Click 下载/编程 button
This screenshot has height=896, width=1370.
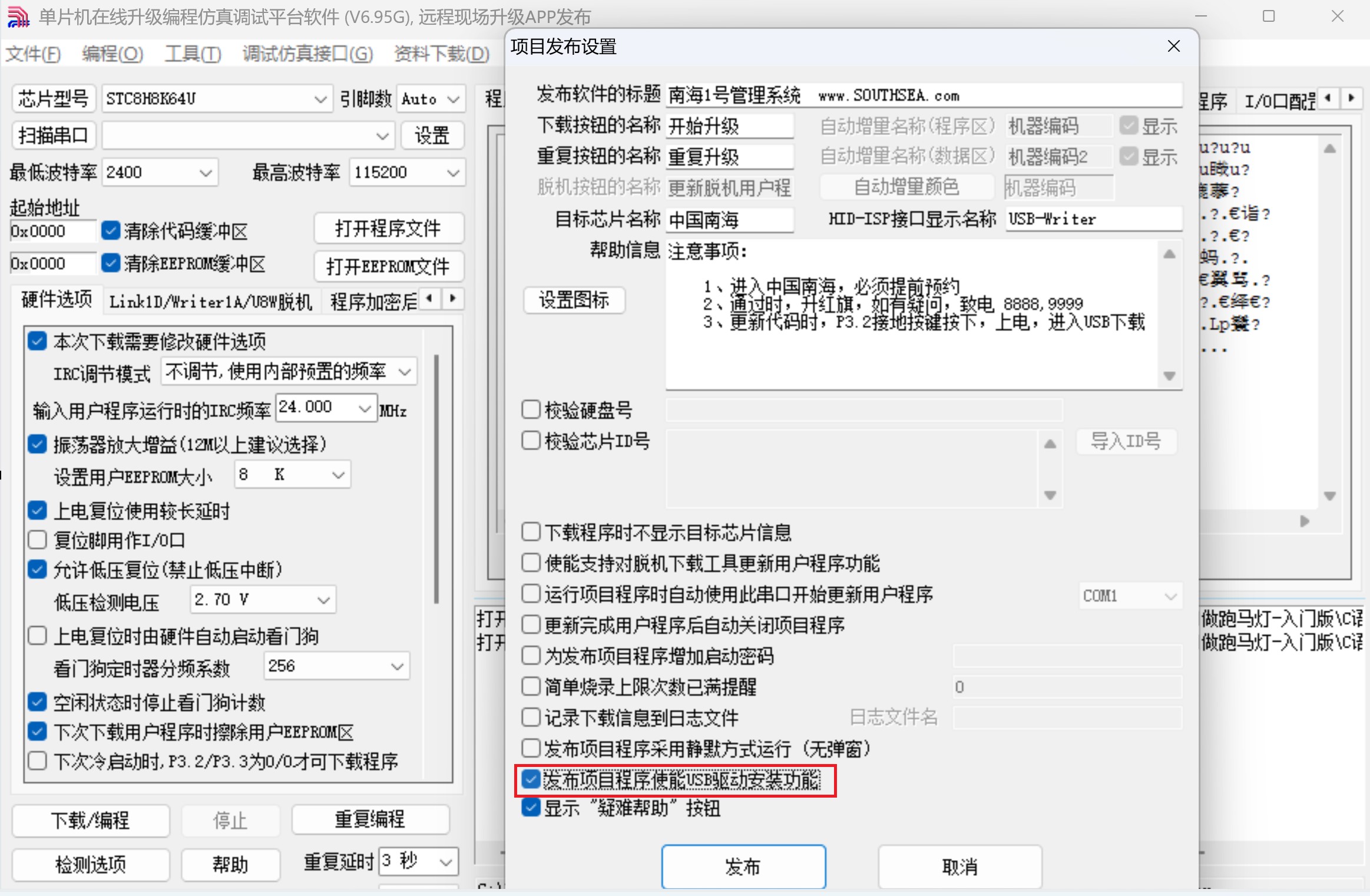click(91, 820)
